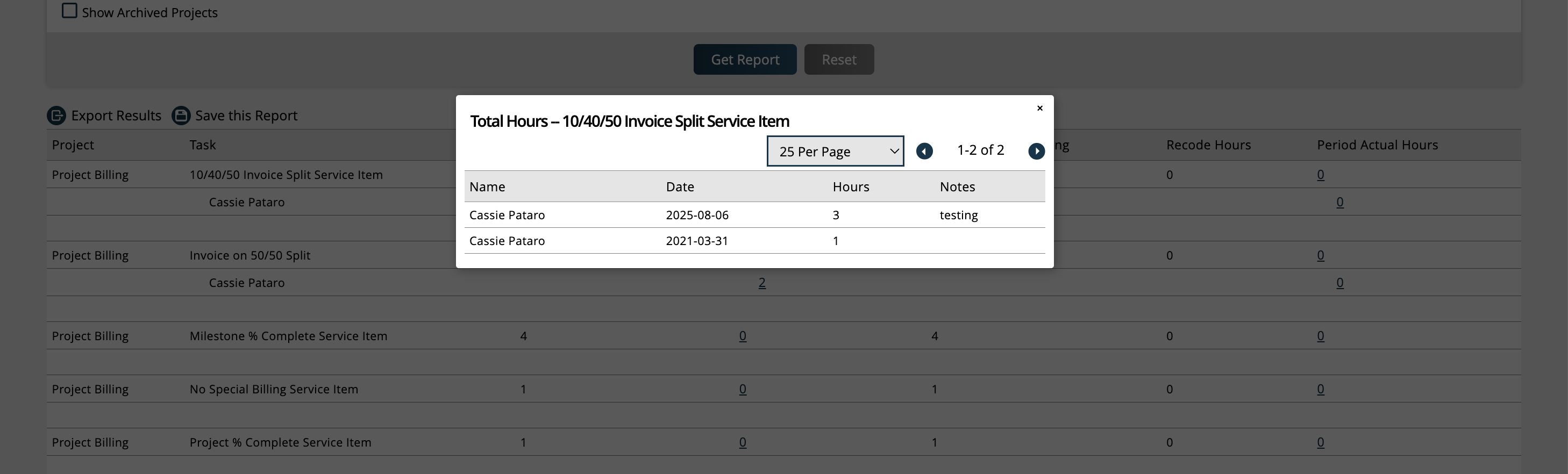This screenshot has height=474, width=1568.
Task: Click Invoice on 50/50 Split period actual hours
Action: tap(1320, 256)
